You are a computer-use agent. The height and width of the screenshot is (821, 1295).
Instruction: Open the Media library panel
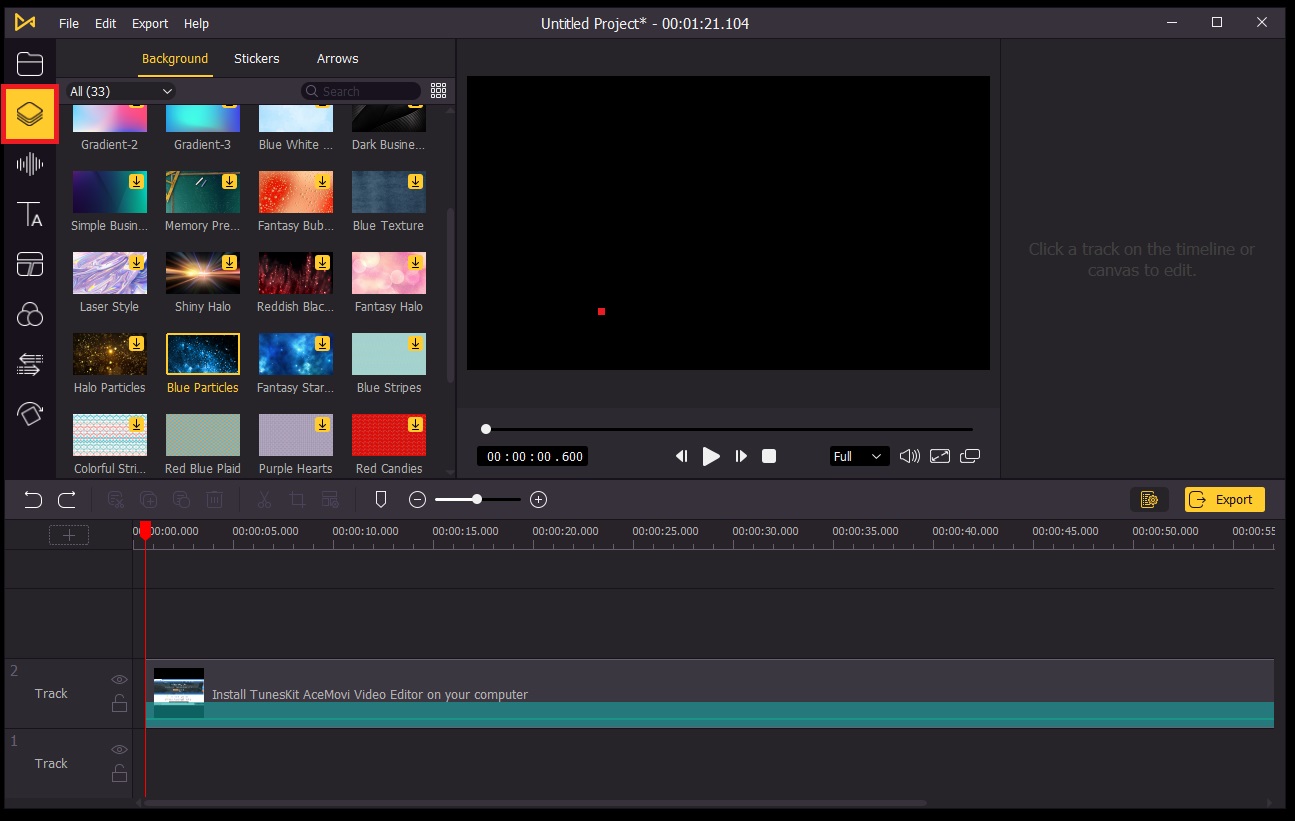(x=30, y=63)
